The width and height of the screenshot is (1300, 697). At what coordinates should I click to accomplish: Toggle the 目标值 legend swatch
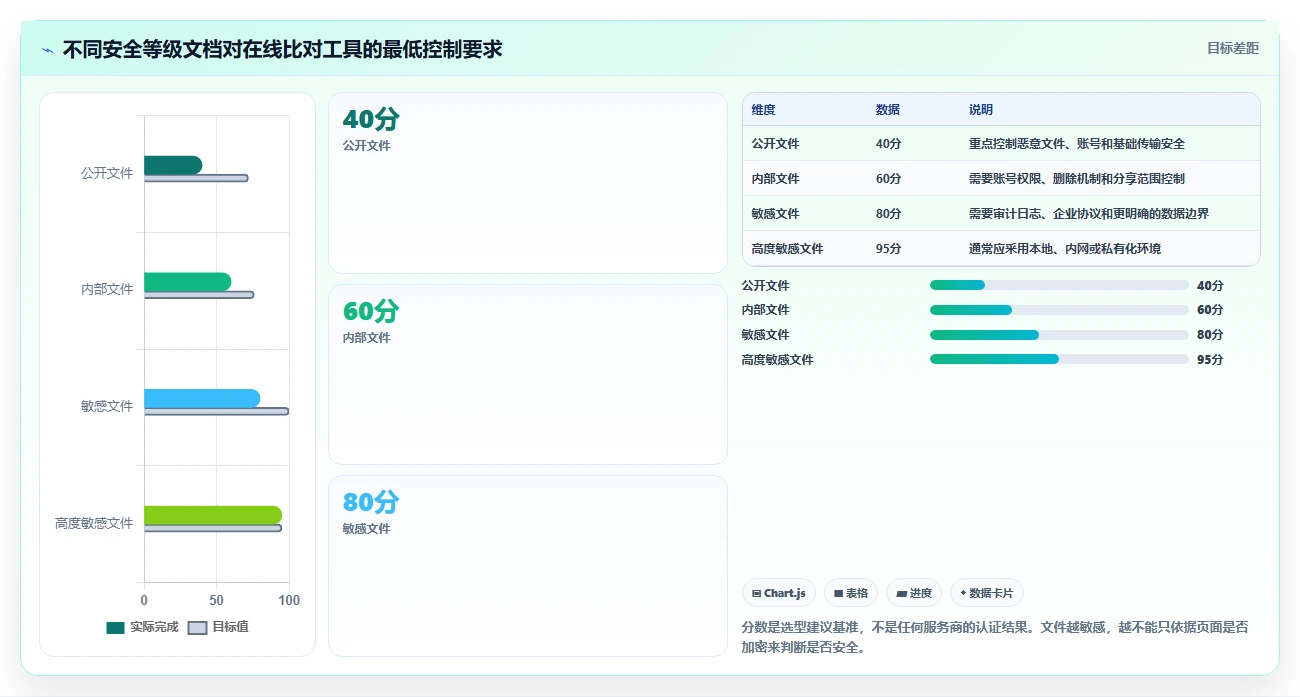tap(197, 628)
